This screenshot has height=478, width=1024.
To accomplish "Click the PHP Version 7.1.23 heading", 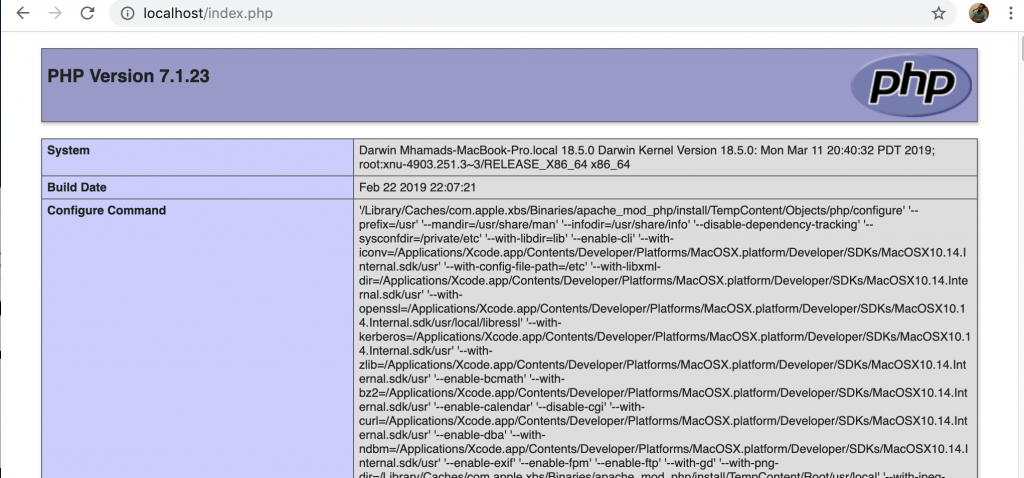I will (128, 76).
